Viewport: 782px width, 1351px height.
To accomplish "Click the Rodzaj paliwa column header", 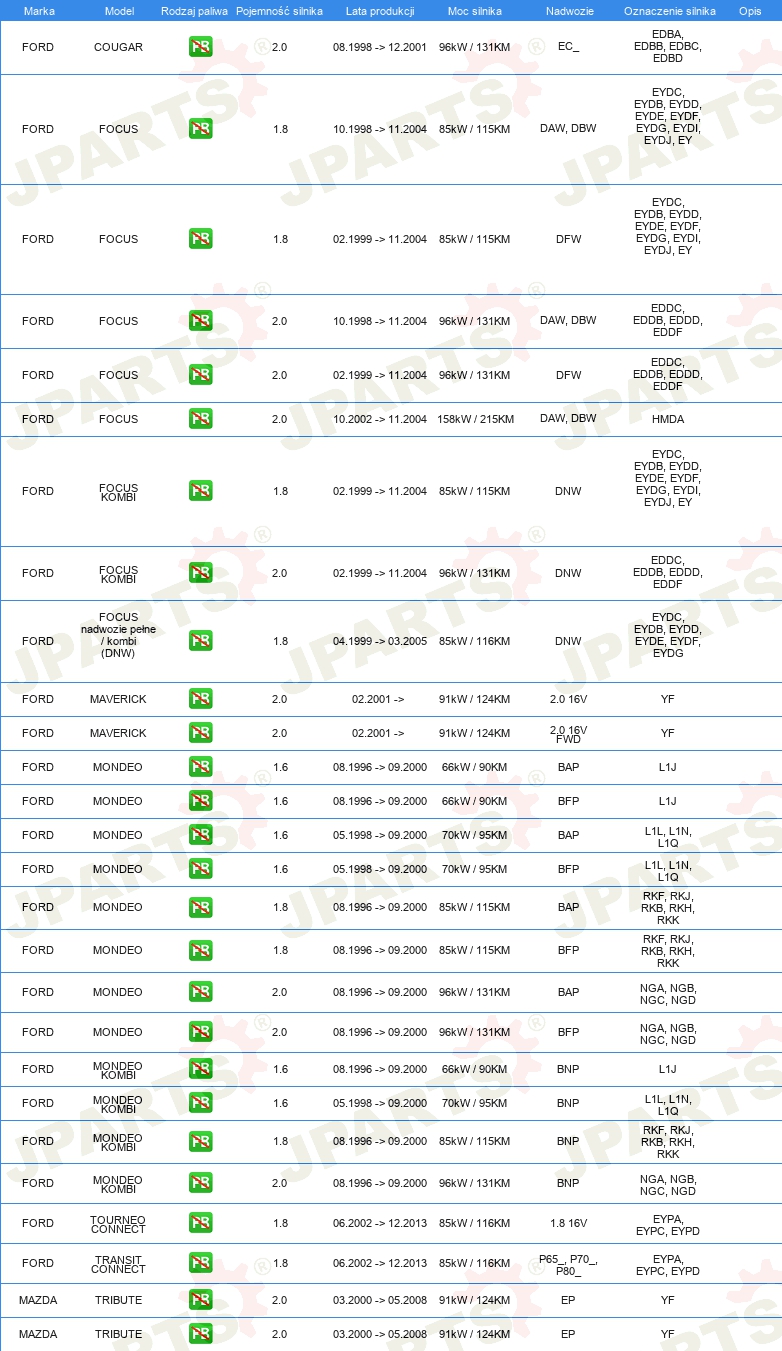I will pyautogui.click(x=194, y=10).
